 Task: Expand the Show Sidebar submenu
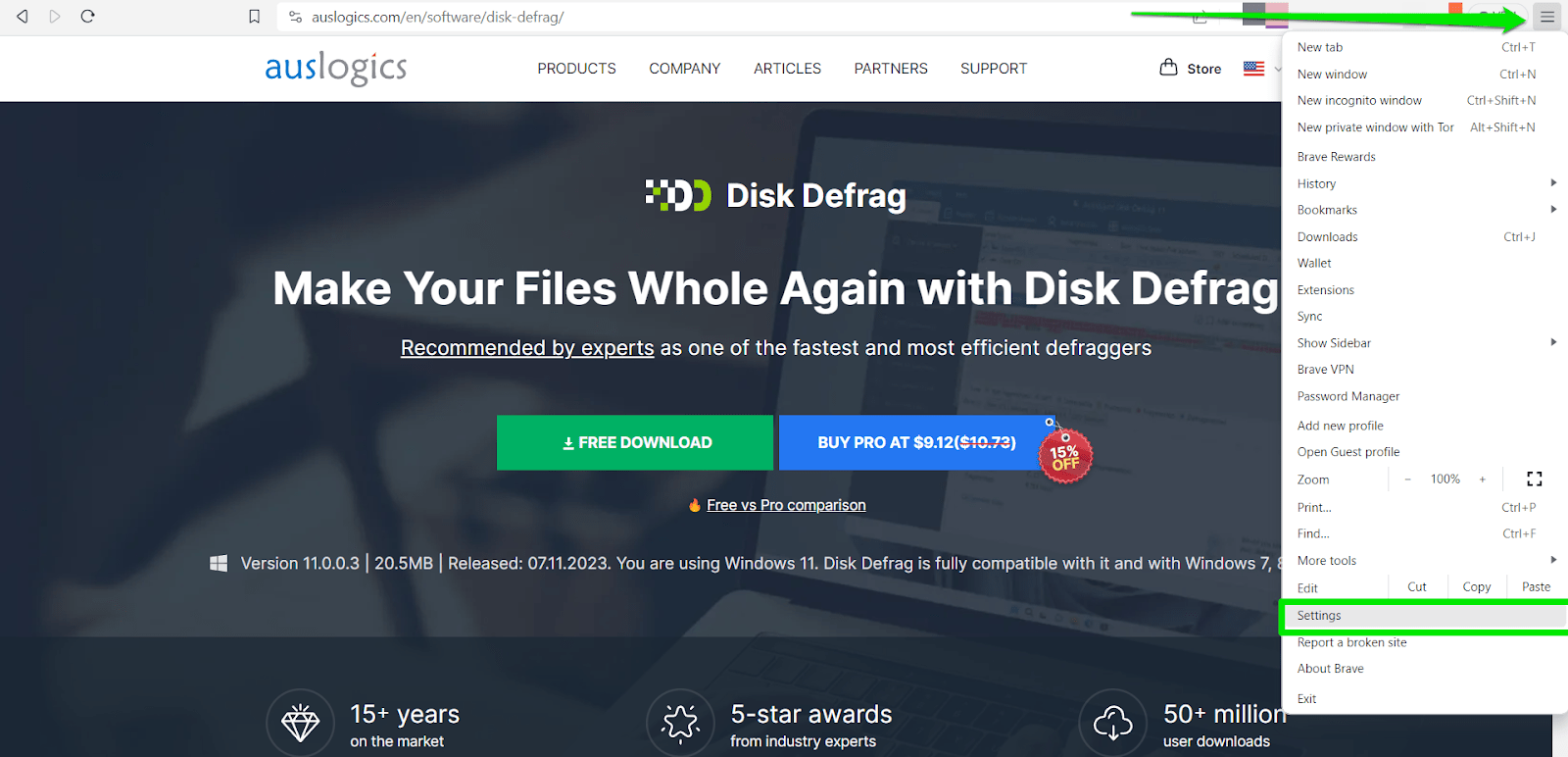coord(1553,342)
